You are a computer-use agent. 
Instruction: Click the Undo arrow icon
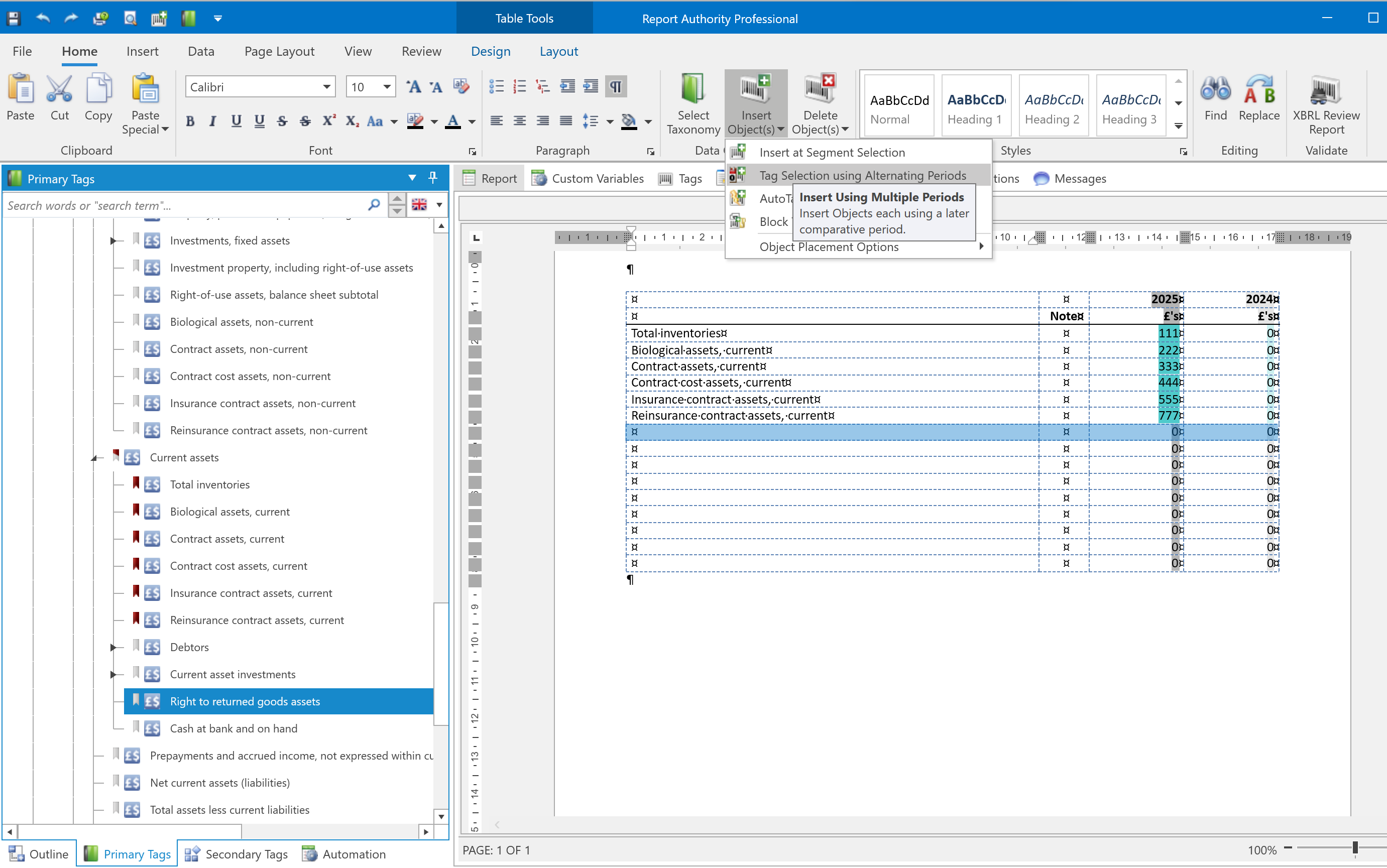(43, 19)
